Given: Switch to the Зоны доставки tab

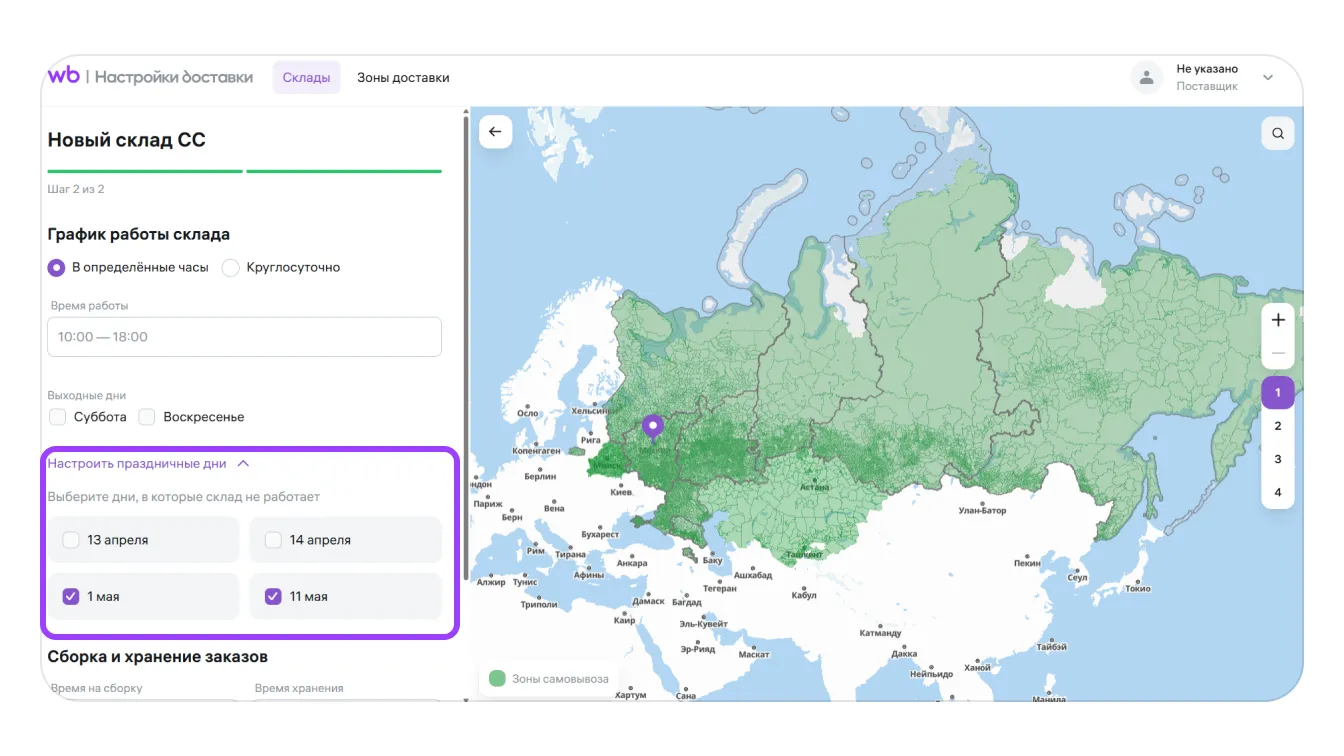Looking at the screenshot, I should coord(403,77).
